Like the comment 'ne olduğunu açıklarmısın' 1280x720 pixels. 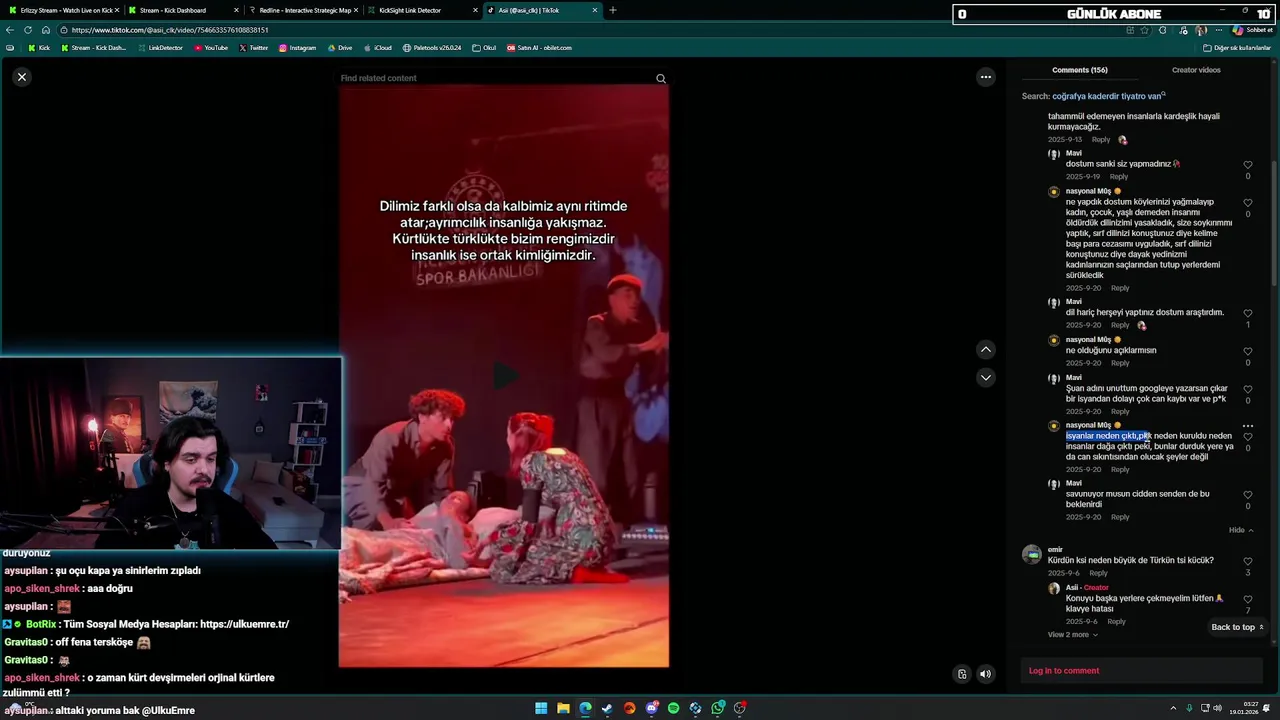click(1248, 351)
